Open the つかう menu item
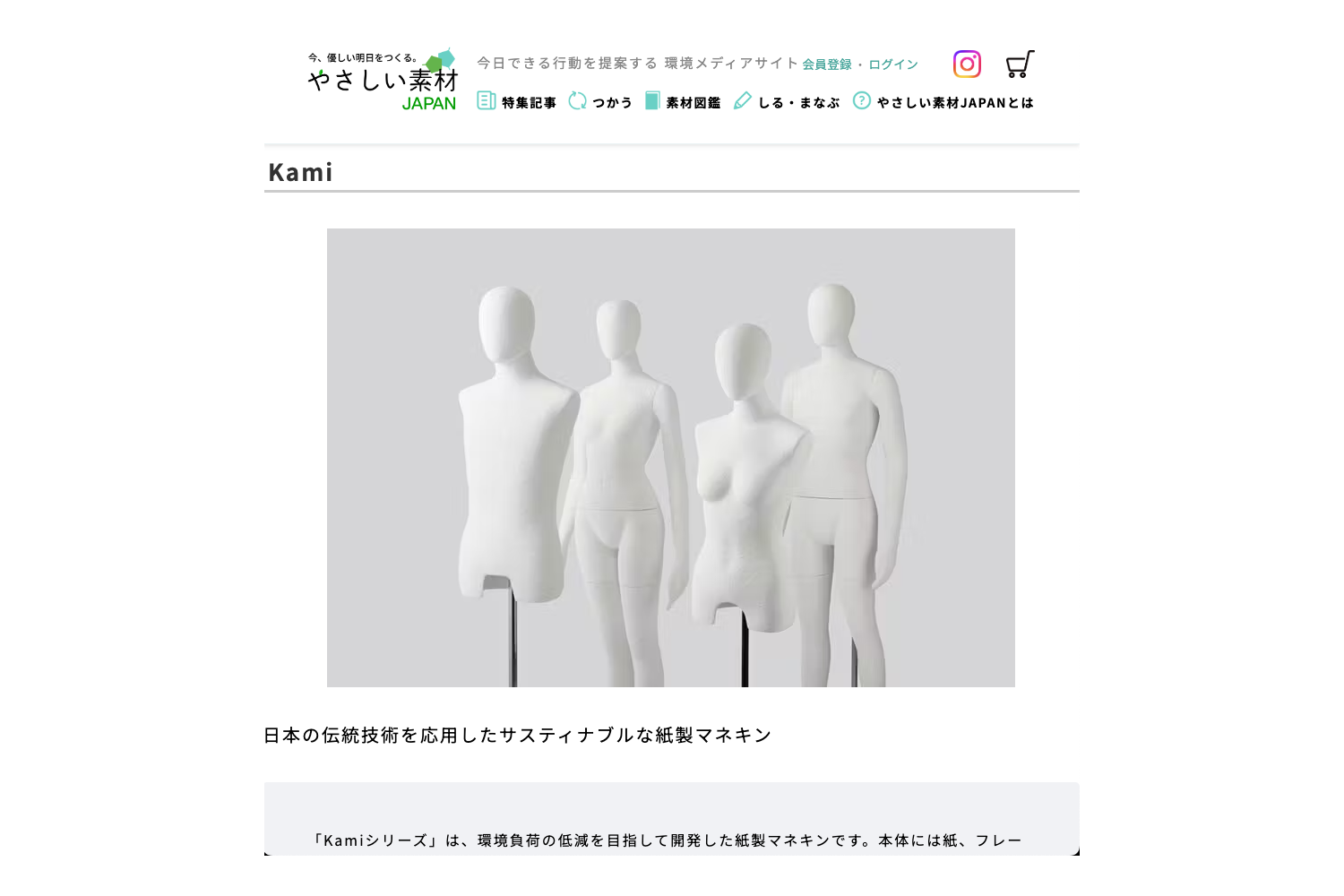This screenshot has height=896, width=1344. (x=613, y=103)
